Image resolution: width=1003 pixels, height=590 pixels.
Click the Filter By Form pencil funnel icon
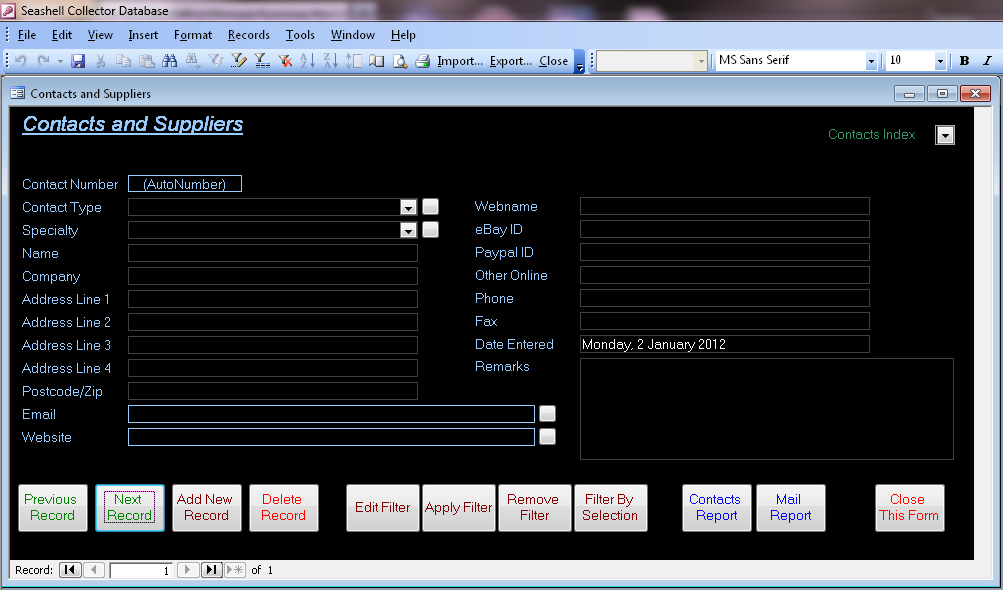pyautogui.click(x=239, y=61)
